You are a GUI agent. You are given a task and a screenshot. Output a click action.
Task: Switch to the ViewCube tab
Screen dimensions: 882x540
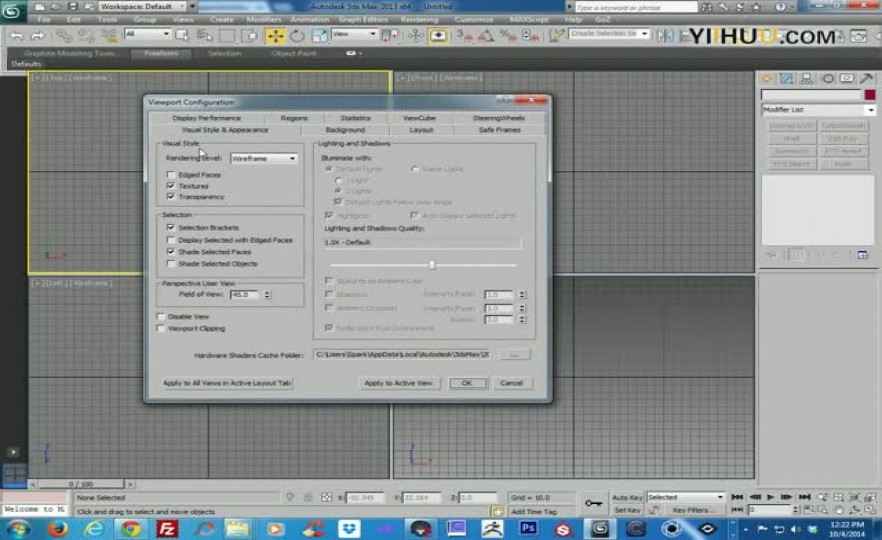click(420, 118)
